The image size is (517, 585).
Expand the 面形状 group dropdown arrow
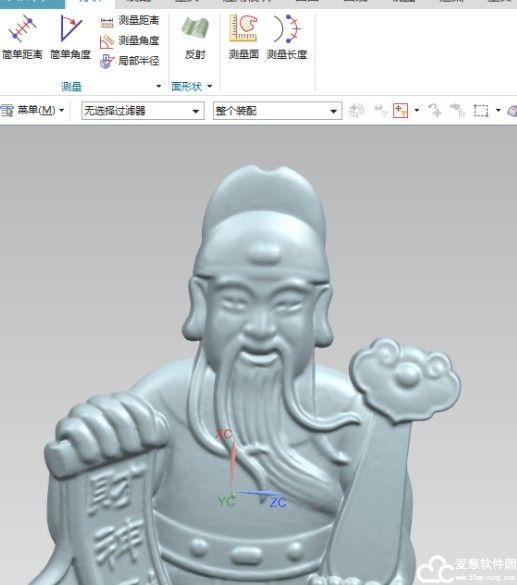point(210,86)
